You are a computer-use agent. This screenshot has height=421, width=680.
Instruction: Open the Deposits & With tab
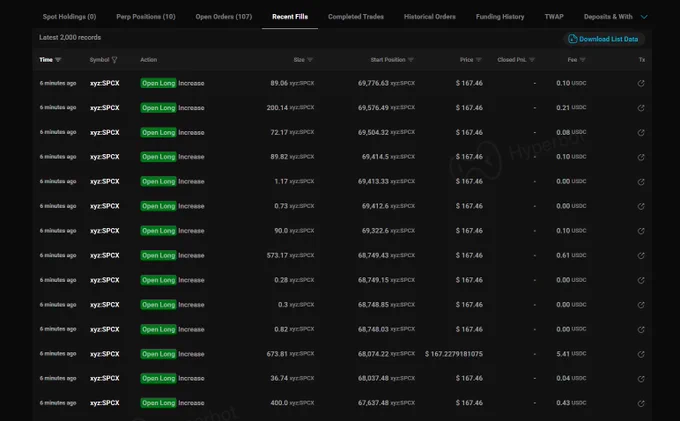point(608,16)
